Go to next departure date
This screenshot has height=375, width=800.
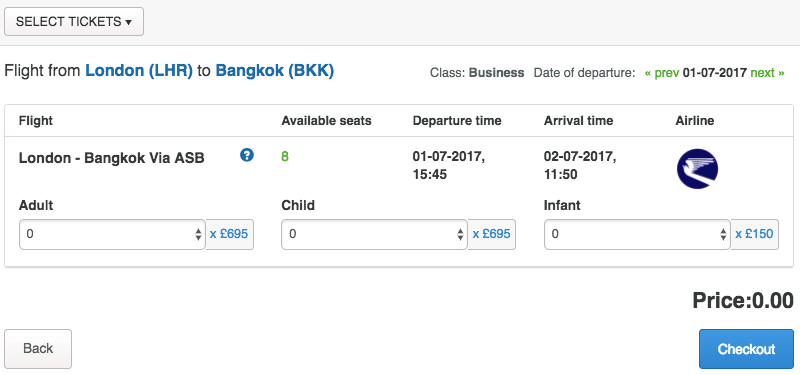point(767,73)
